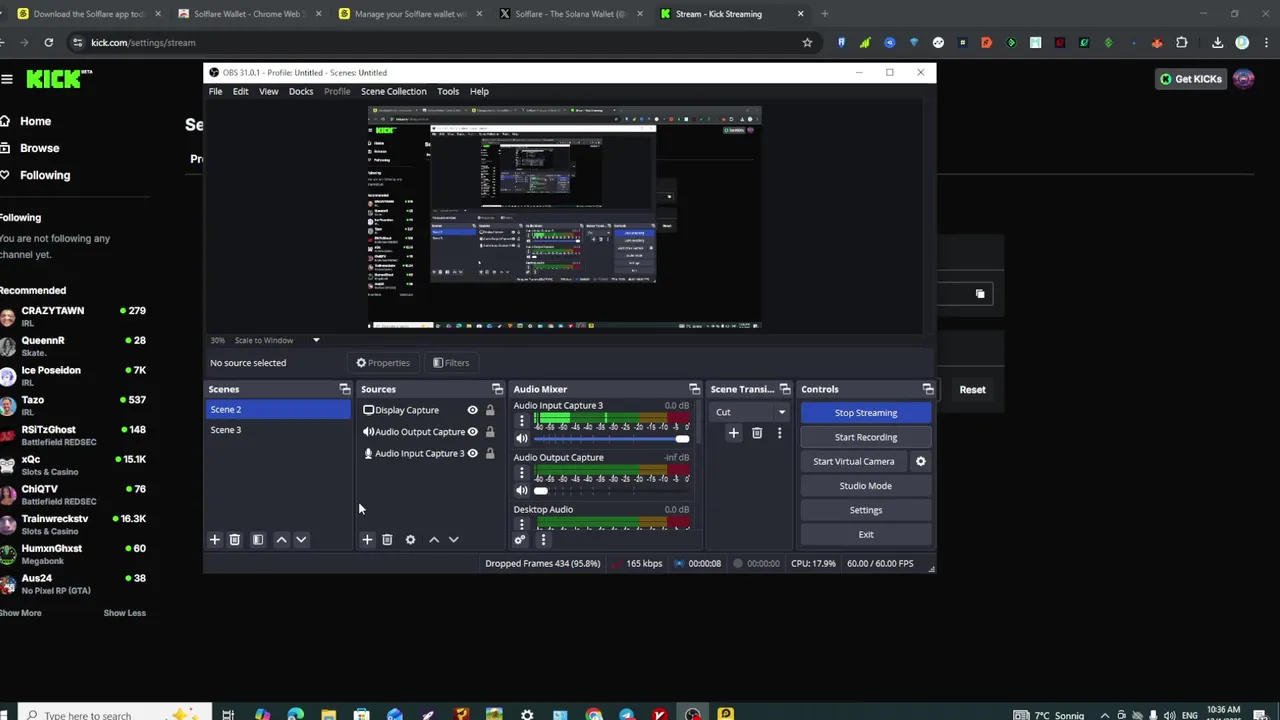Enable Studio Mode
Image resolution: width=1280 pixels, height=720 pixels.
tap(866, 486)
